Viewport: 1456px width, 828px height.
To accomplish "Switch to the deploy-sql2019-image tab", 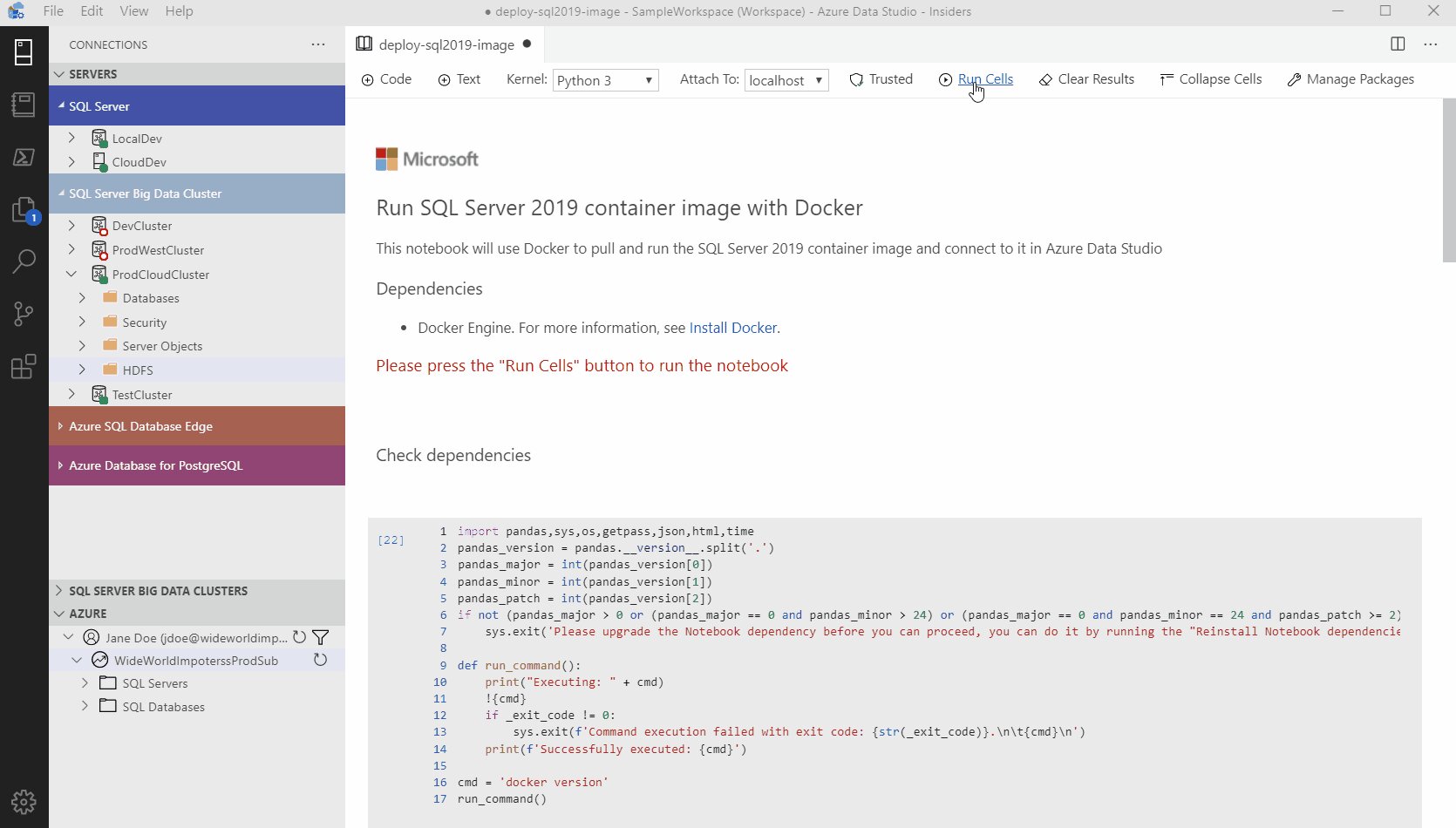I will pyautogui.click(x=444, y=44).
